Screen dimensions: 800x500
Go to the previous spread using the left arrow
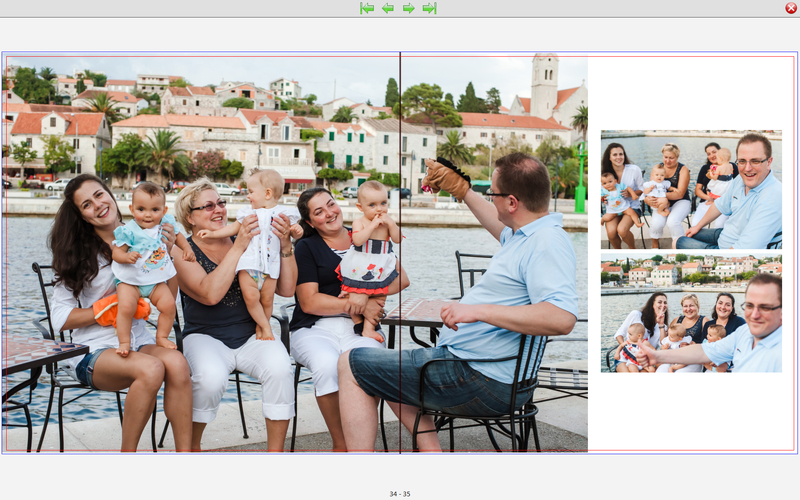[x=387, y=8]
